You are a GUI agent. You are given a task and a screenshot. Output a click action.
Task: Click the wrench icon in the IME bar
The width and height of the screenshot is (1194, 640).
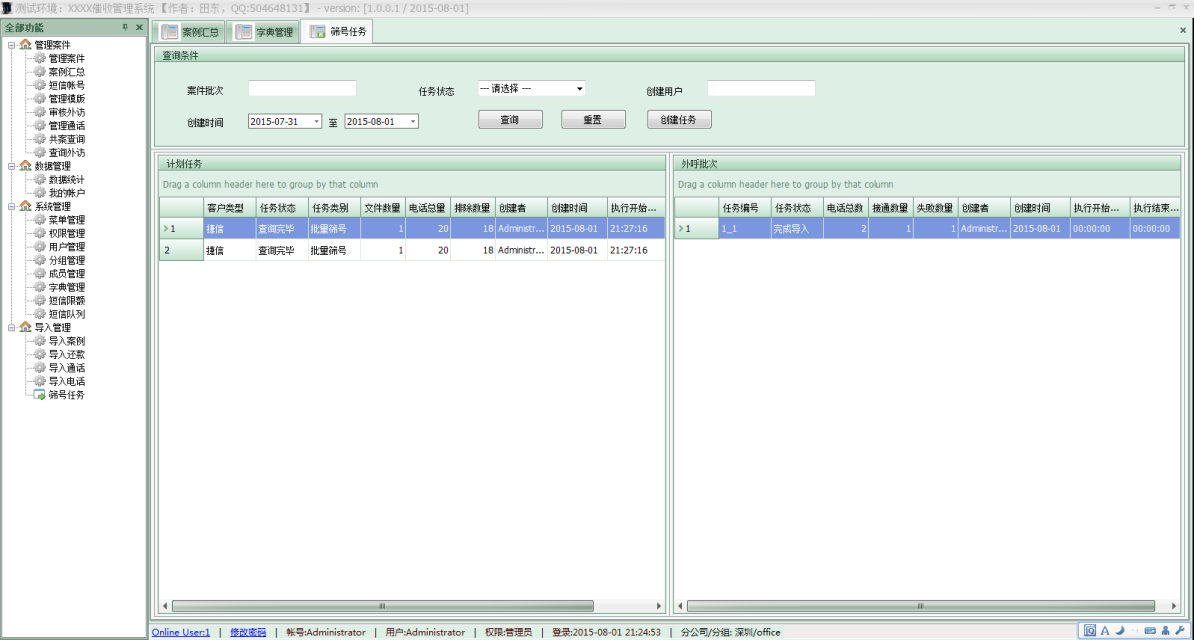1180,631
